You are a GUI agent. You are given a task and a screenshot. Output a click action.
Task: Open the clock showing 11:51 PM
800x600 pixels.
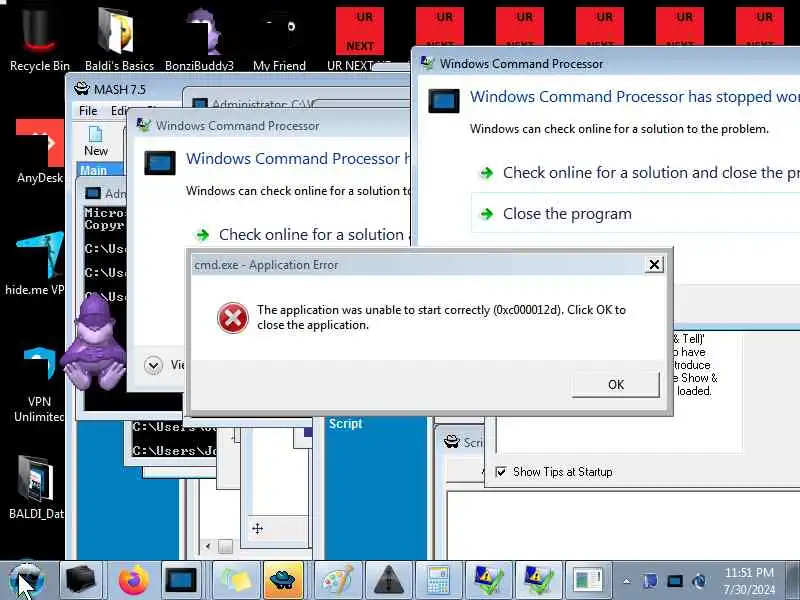tap(749, 581)
